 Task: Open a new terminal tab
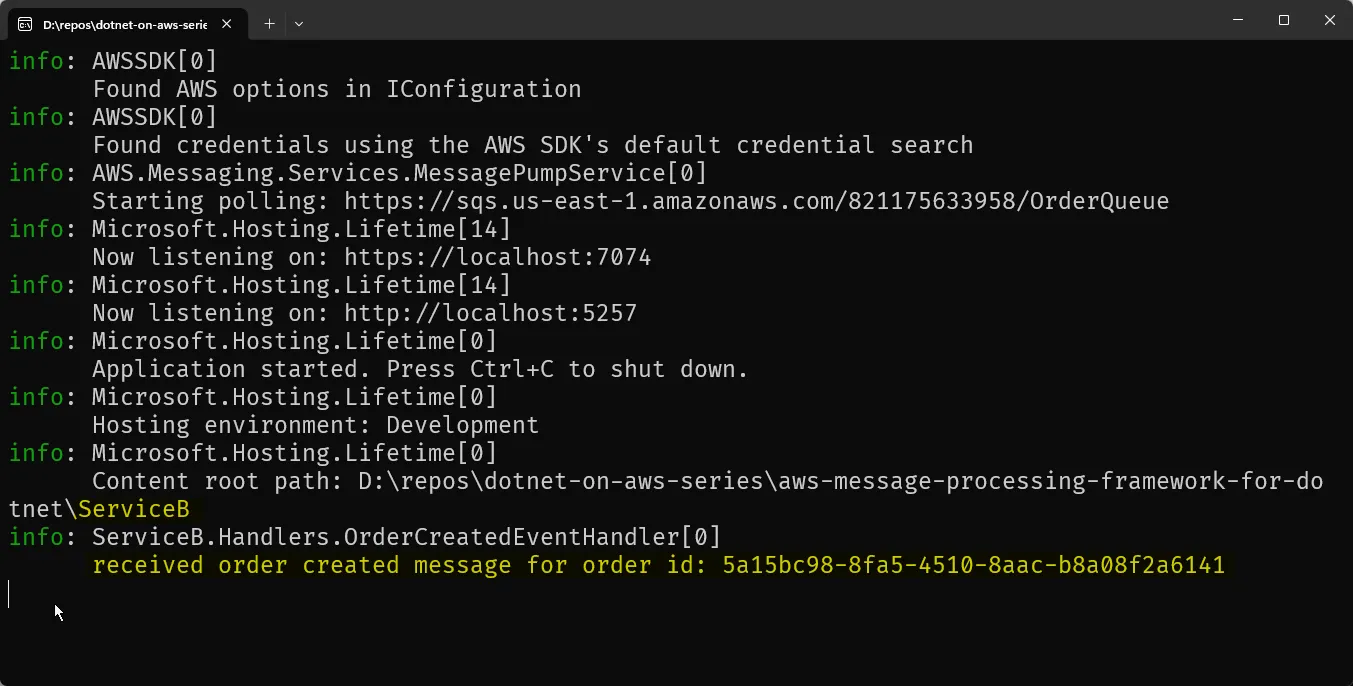click(269, 23)
